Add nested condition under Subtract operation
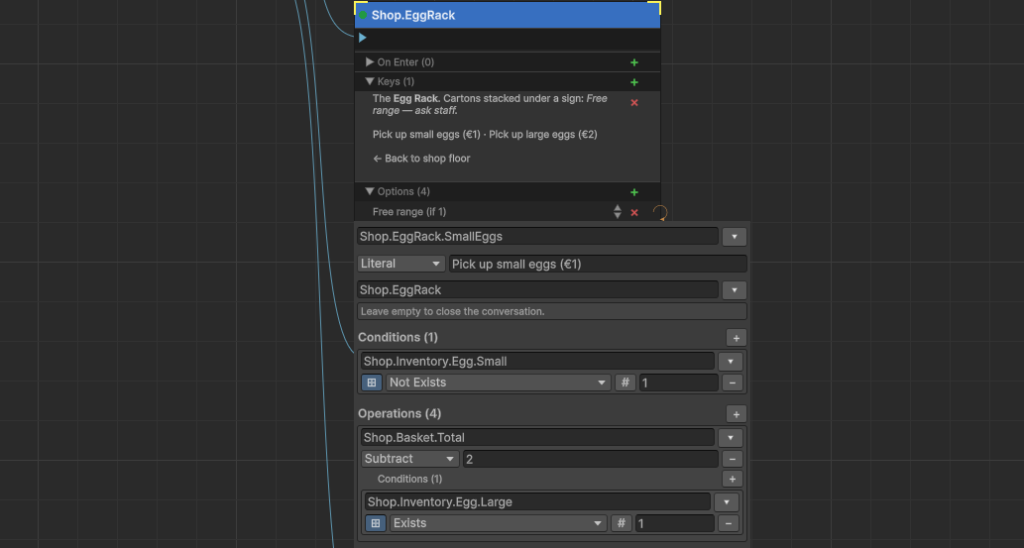The height and width of the screenshot is (548, 1024). (x=732, y=479)
